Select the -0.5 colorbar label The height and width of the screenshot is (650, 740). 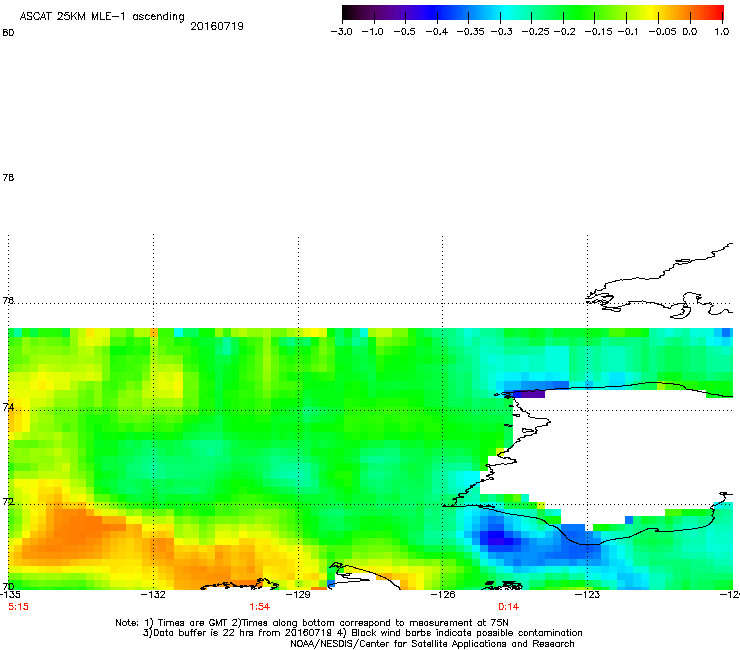coord(404,32)
